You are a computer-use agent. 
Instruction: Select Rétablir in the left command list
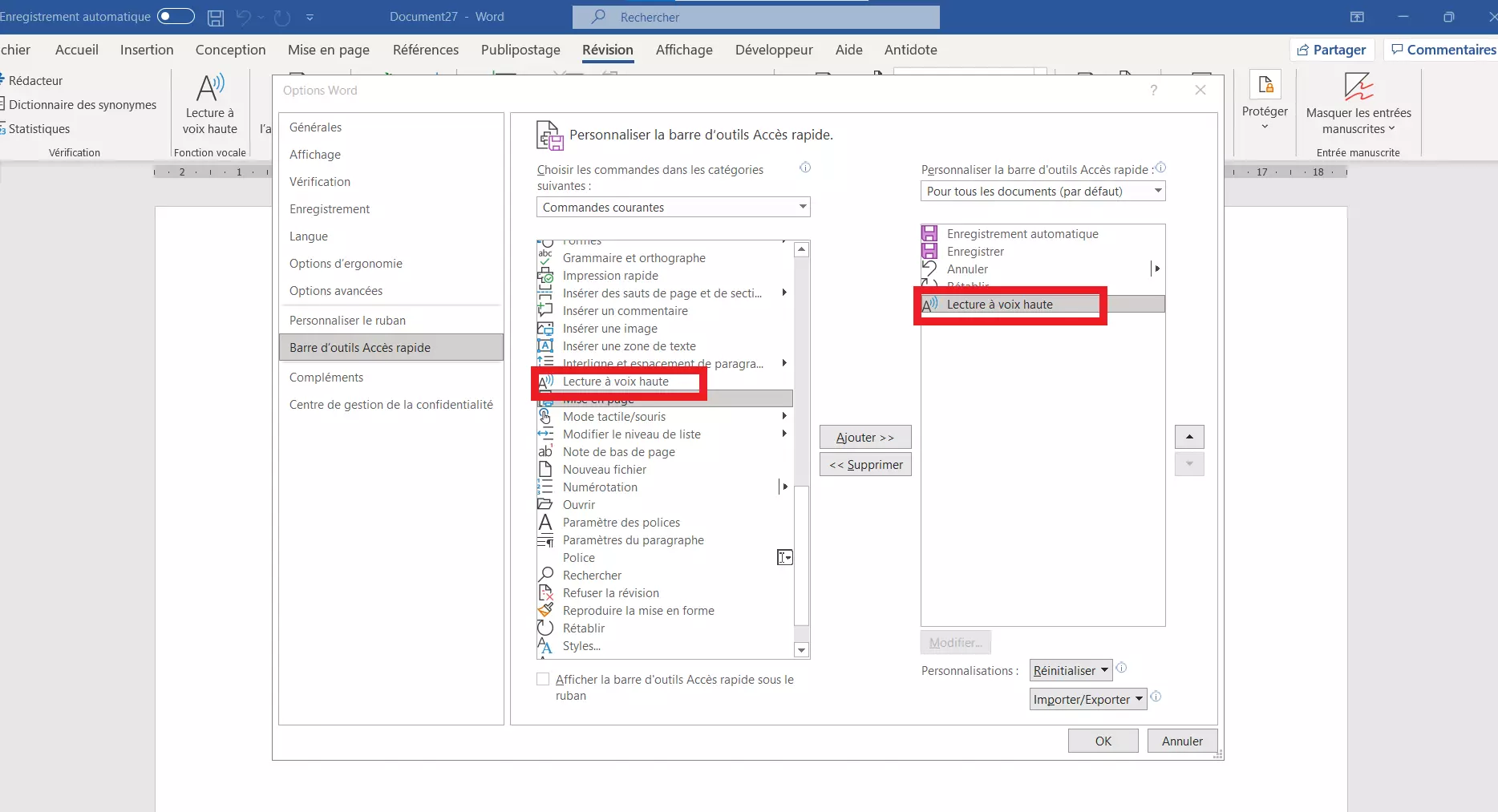click(665, 628)
